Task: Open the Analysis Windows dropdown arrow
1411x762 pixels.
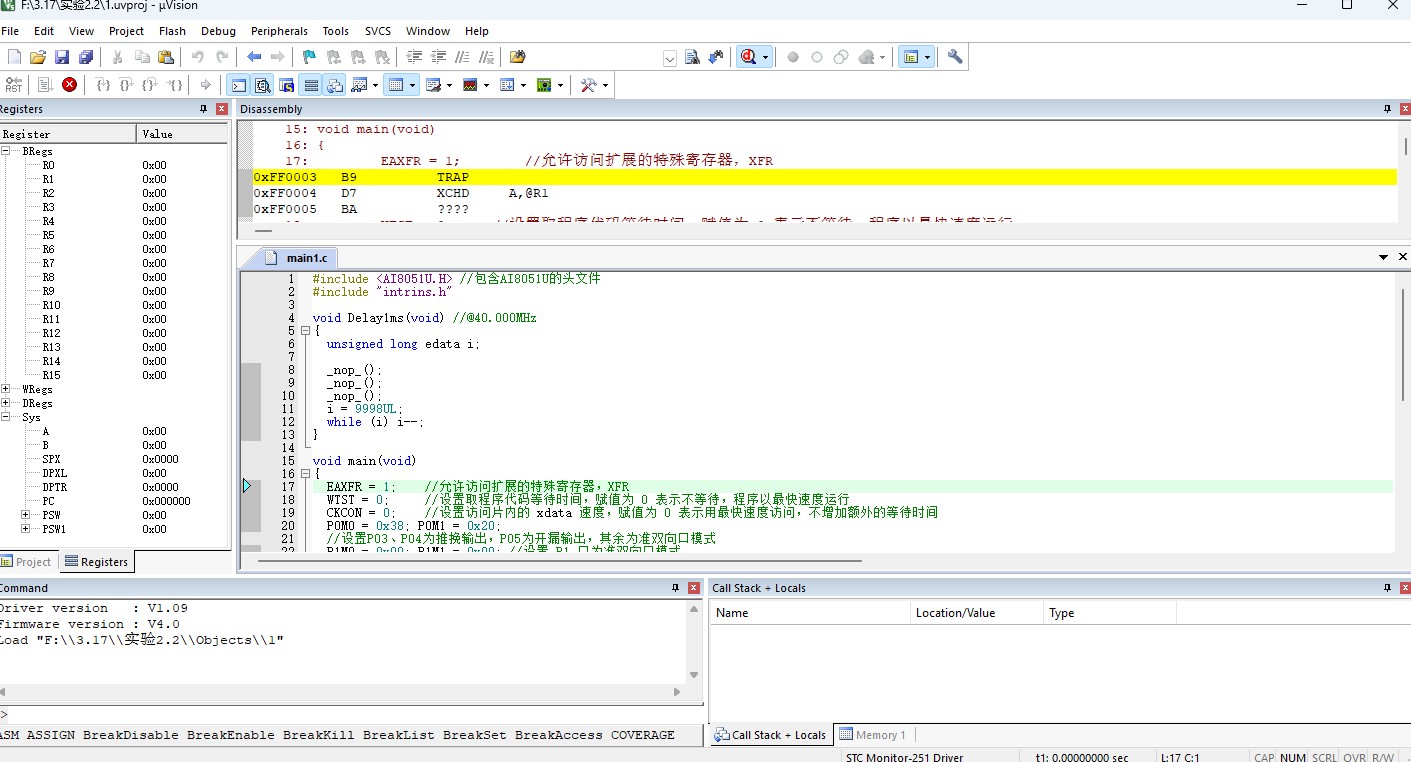Action: [487, 85]
